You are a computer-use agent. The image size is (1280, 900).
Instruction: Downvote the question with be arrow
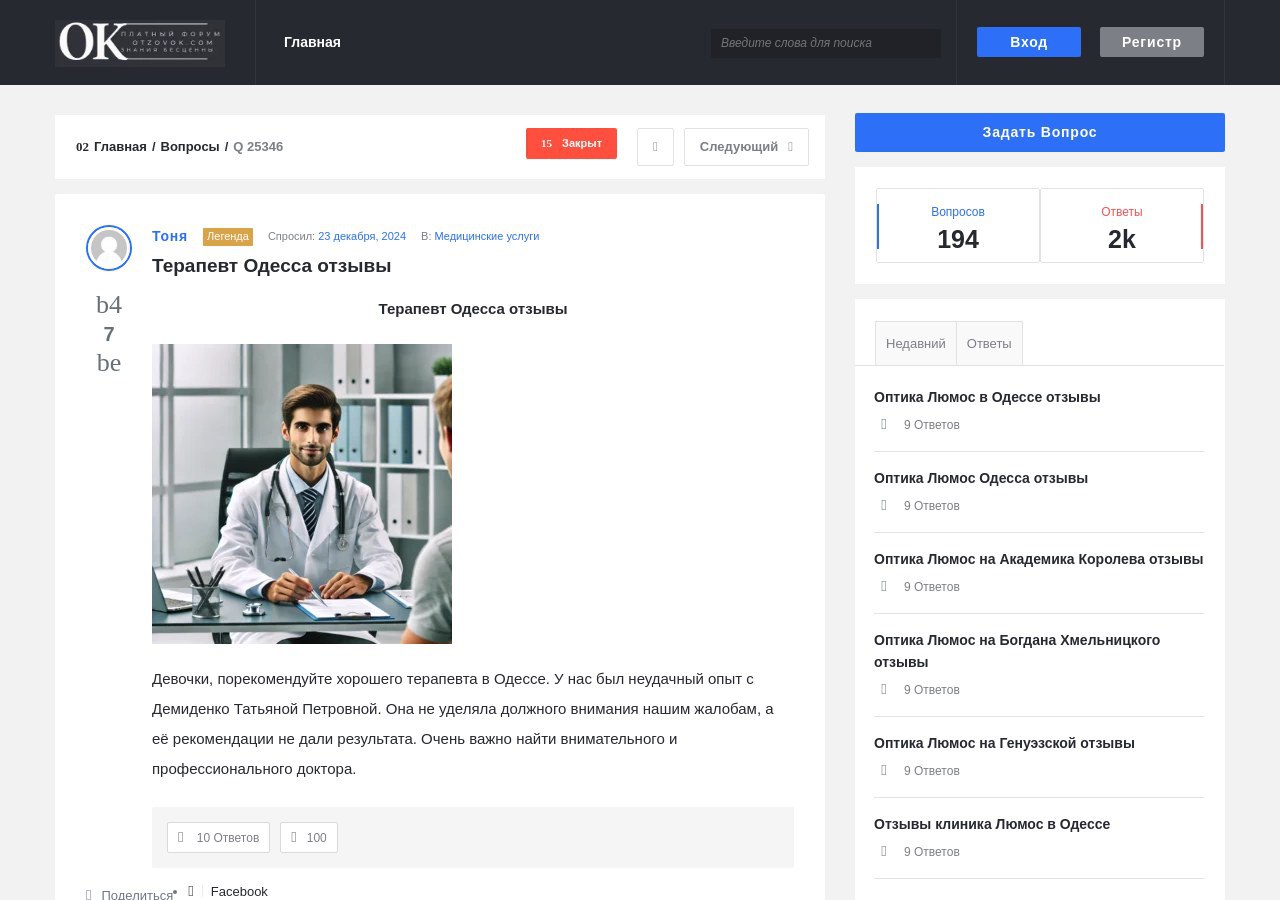[x=109, y=363]
